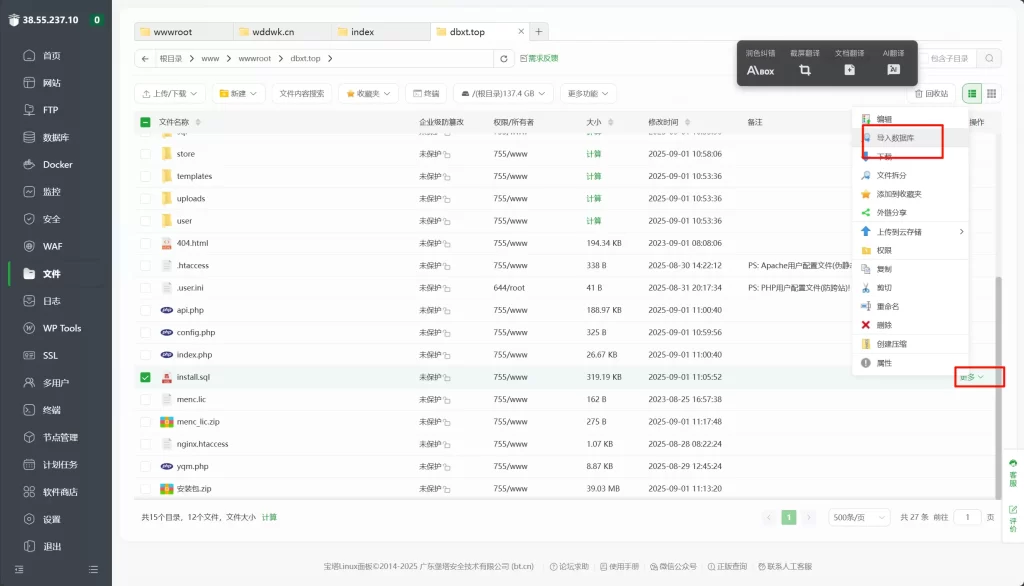This screenshot has width=1024, height=586.
Task: Toggle the select-all checkbox in the table header
Action: click(145, 122)
